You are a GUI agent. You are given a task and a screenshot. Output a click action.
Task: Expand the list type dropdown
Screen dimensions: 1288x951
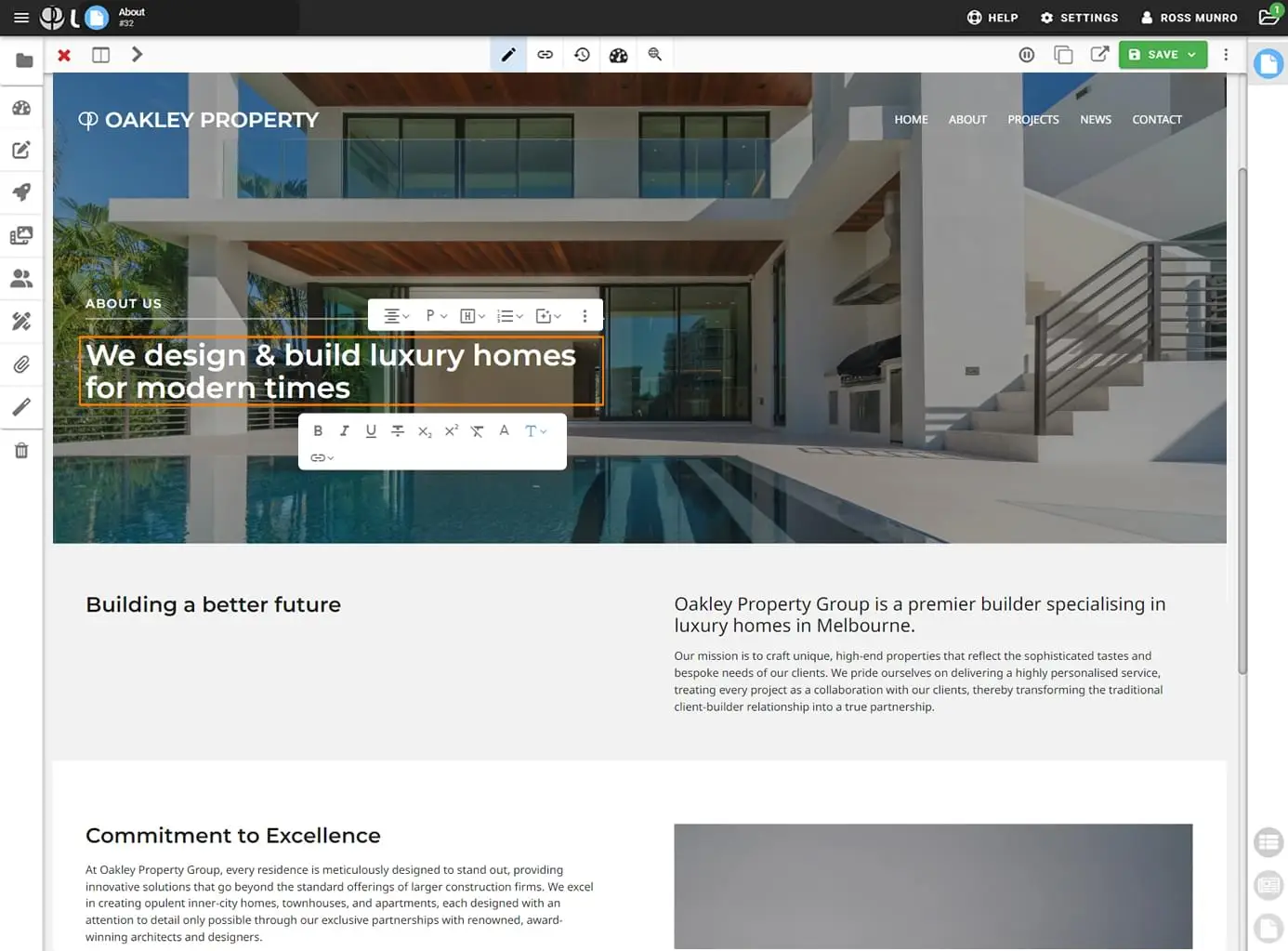(x=509, y=316)
